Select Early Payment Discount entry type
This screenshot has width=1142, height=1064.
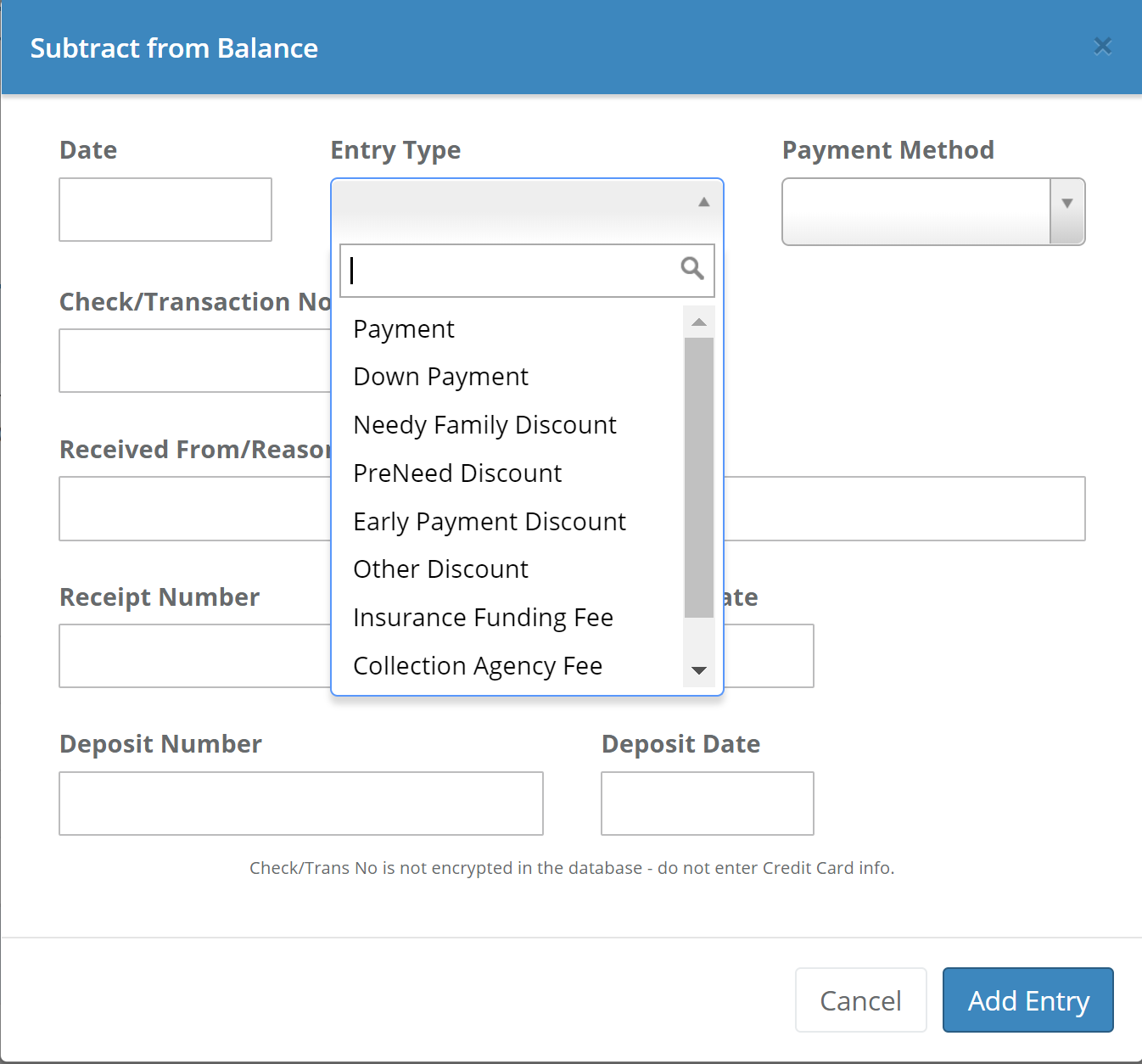coord(490,522)
